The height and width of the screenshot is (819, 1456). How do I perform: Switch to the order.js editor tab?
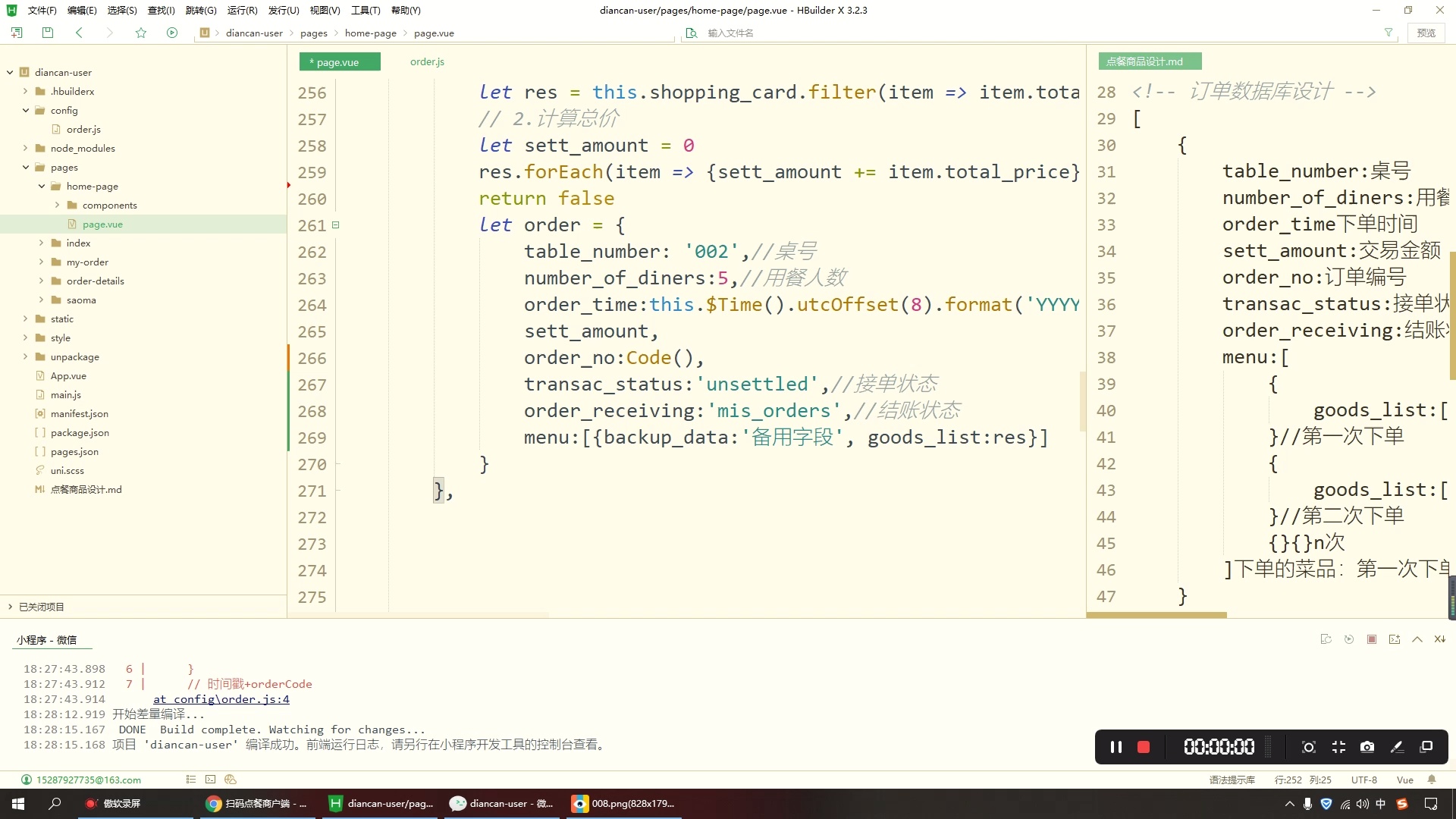coord(427,61)
